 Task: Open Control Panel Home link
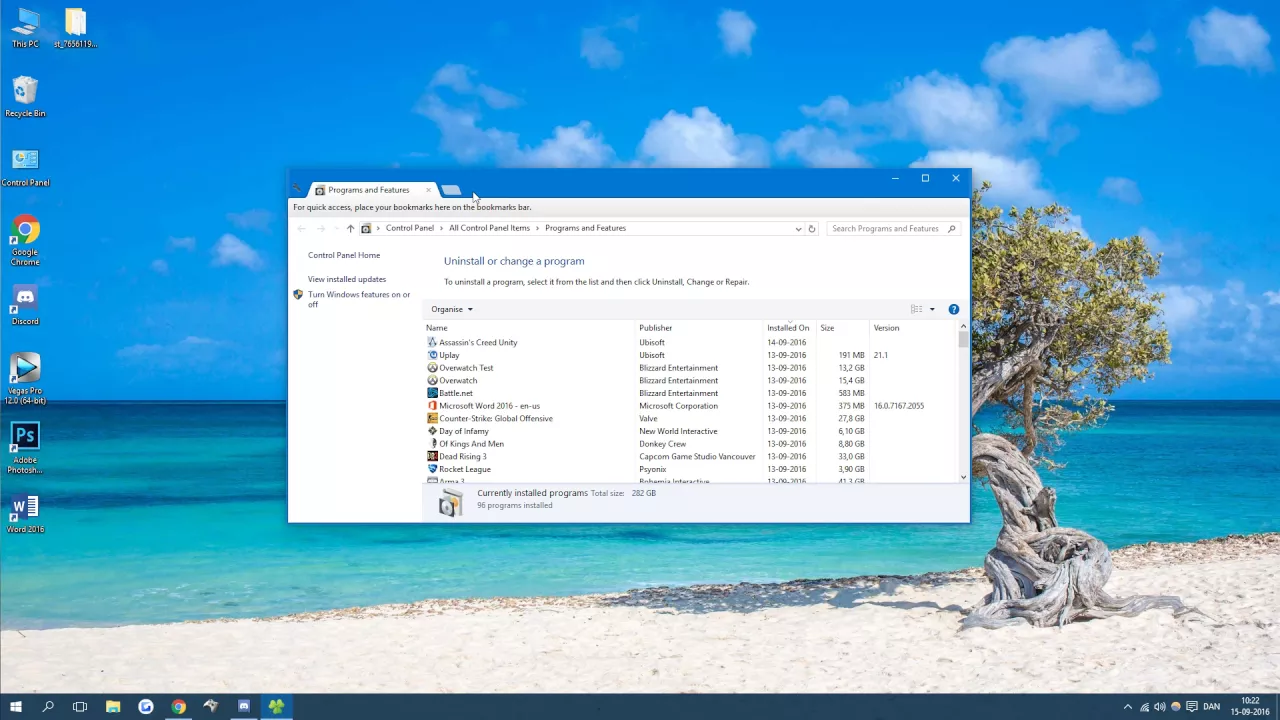coord(344,255)
